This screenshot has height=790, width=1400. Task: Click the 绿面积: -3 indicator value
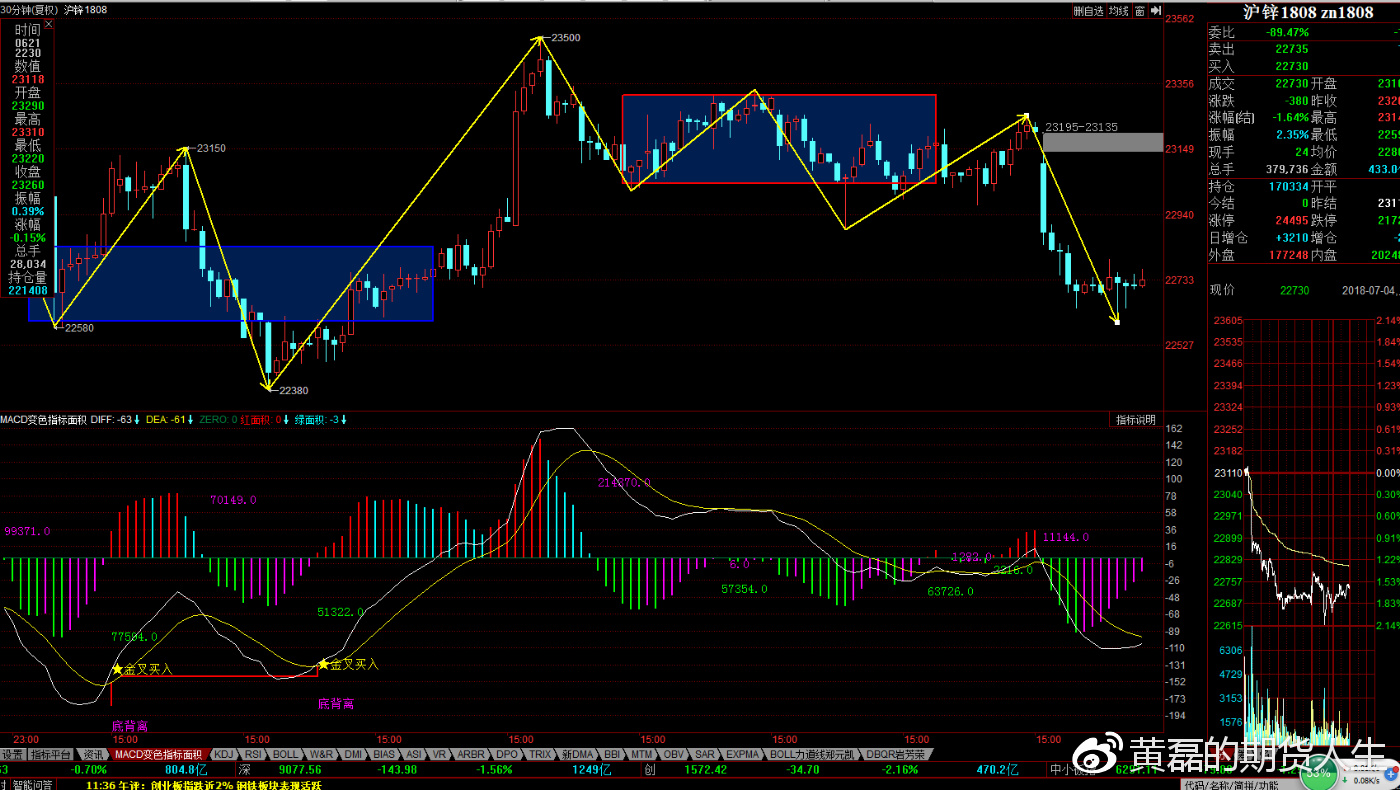pos(320,419)
